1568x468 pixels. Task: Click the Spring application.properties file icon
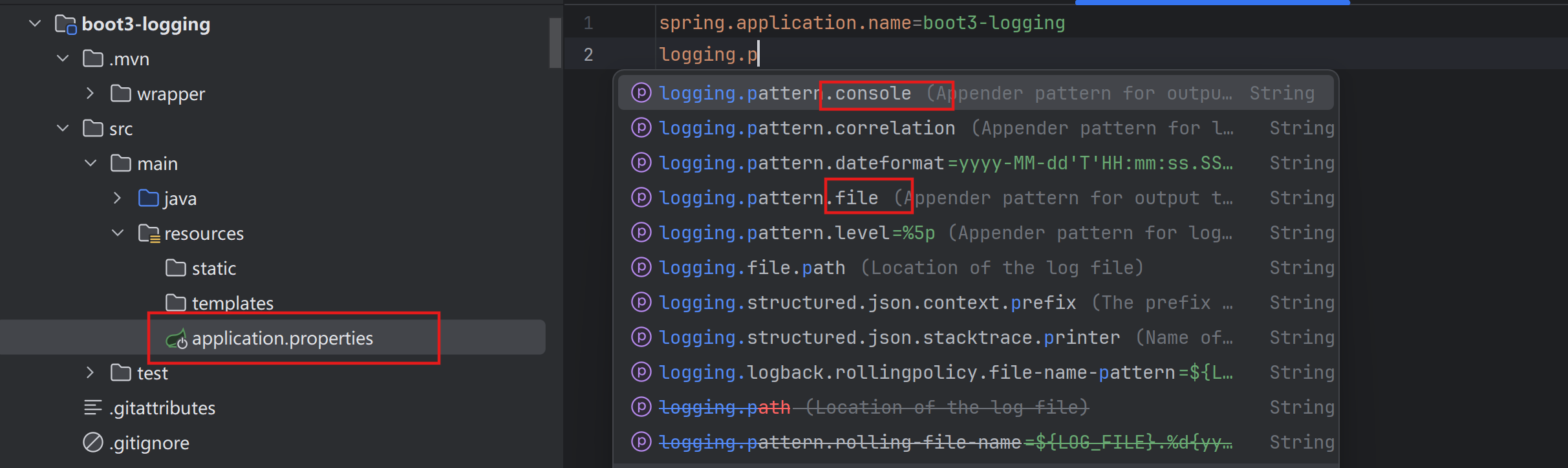click(177, 339)
